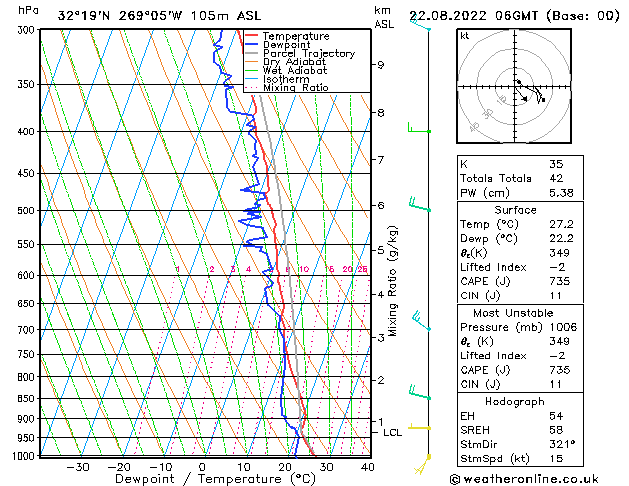Click the 'km ASL' axis label

[383, 17]
